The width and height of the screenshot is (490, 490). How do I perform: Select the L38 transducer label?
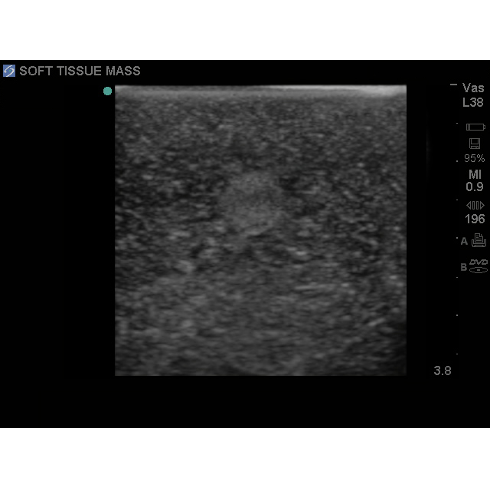point(473,102)
